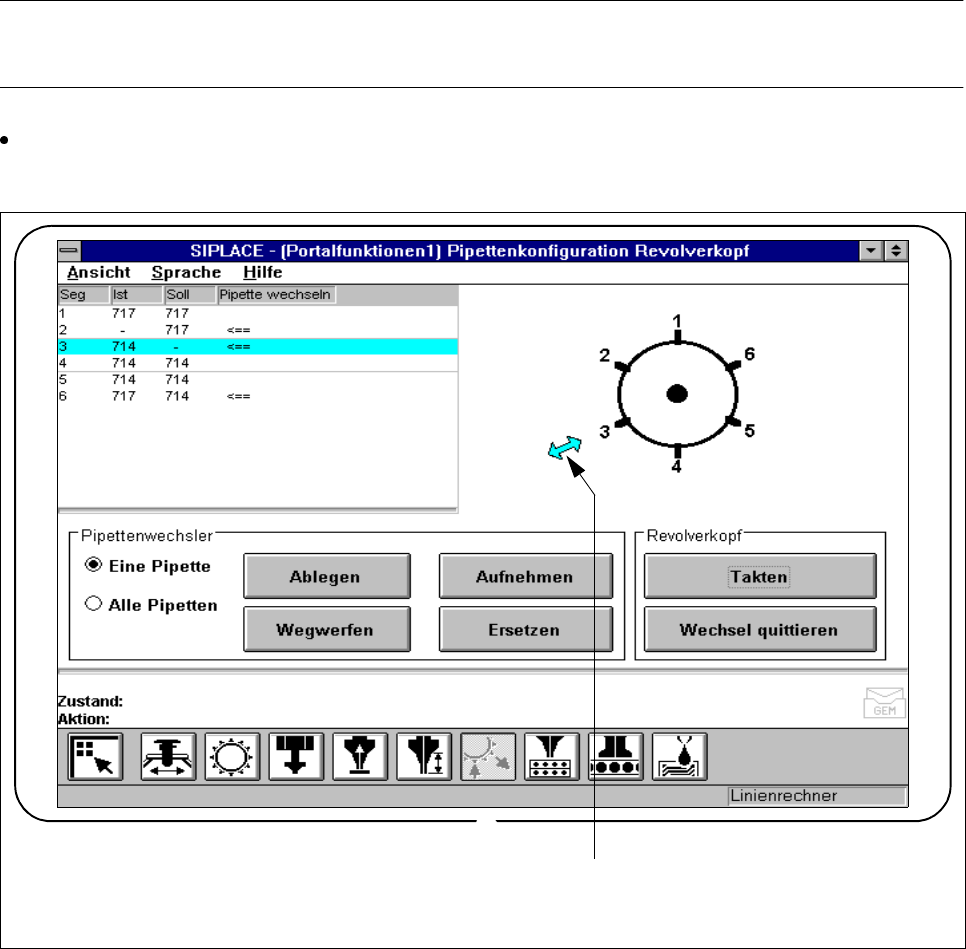
Task: Click the window selection icon with cursor arrow
Action: tap(95, 757)
